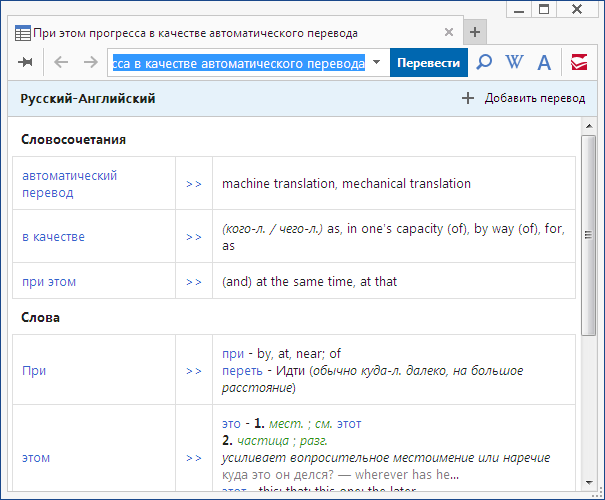Open the переть word link
This screenshot has width=605, height=500.
241,371
